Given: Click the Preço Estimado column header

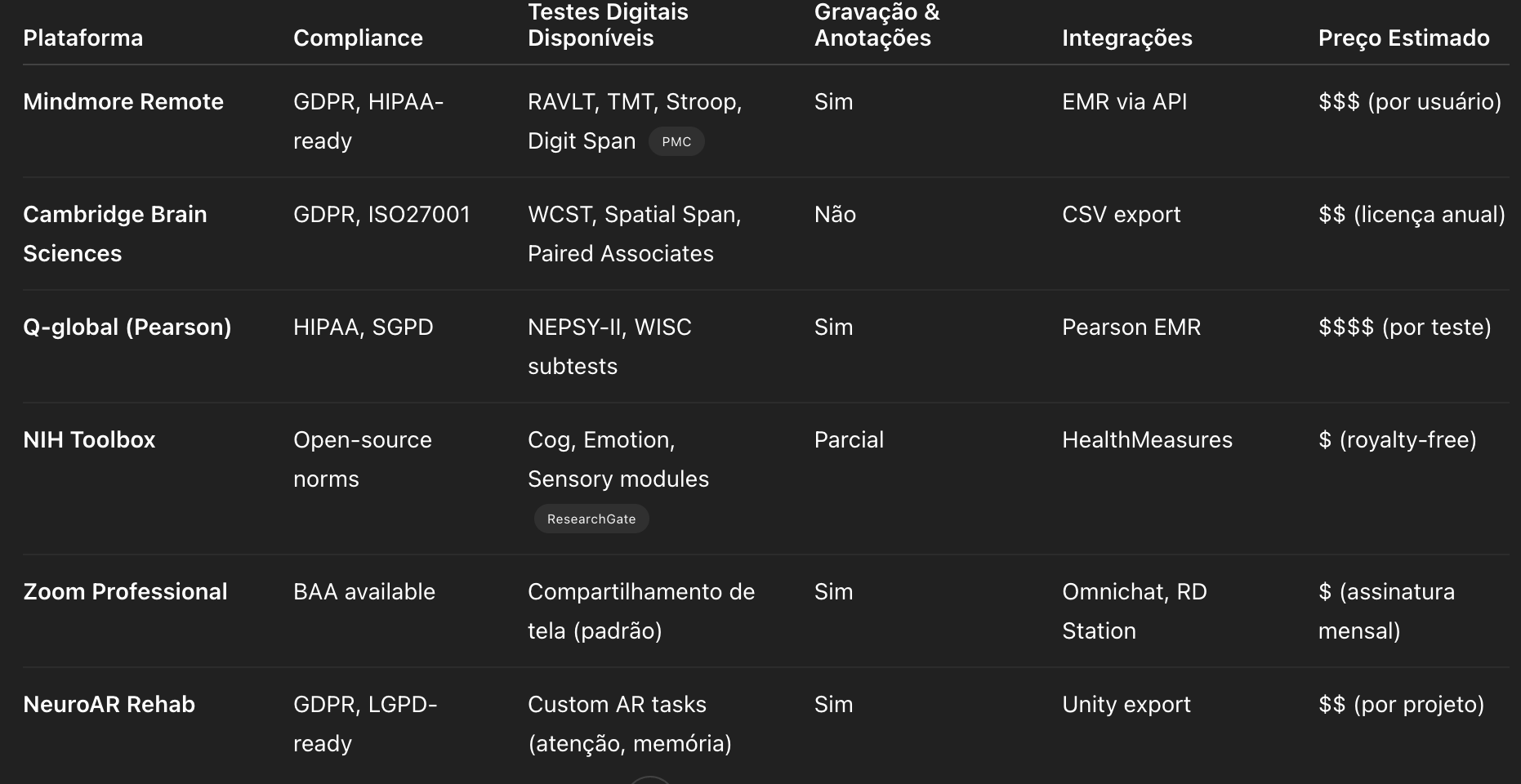Looking at the screenshot, I should click(x=1404, y=38).
